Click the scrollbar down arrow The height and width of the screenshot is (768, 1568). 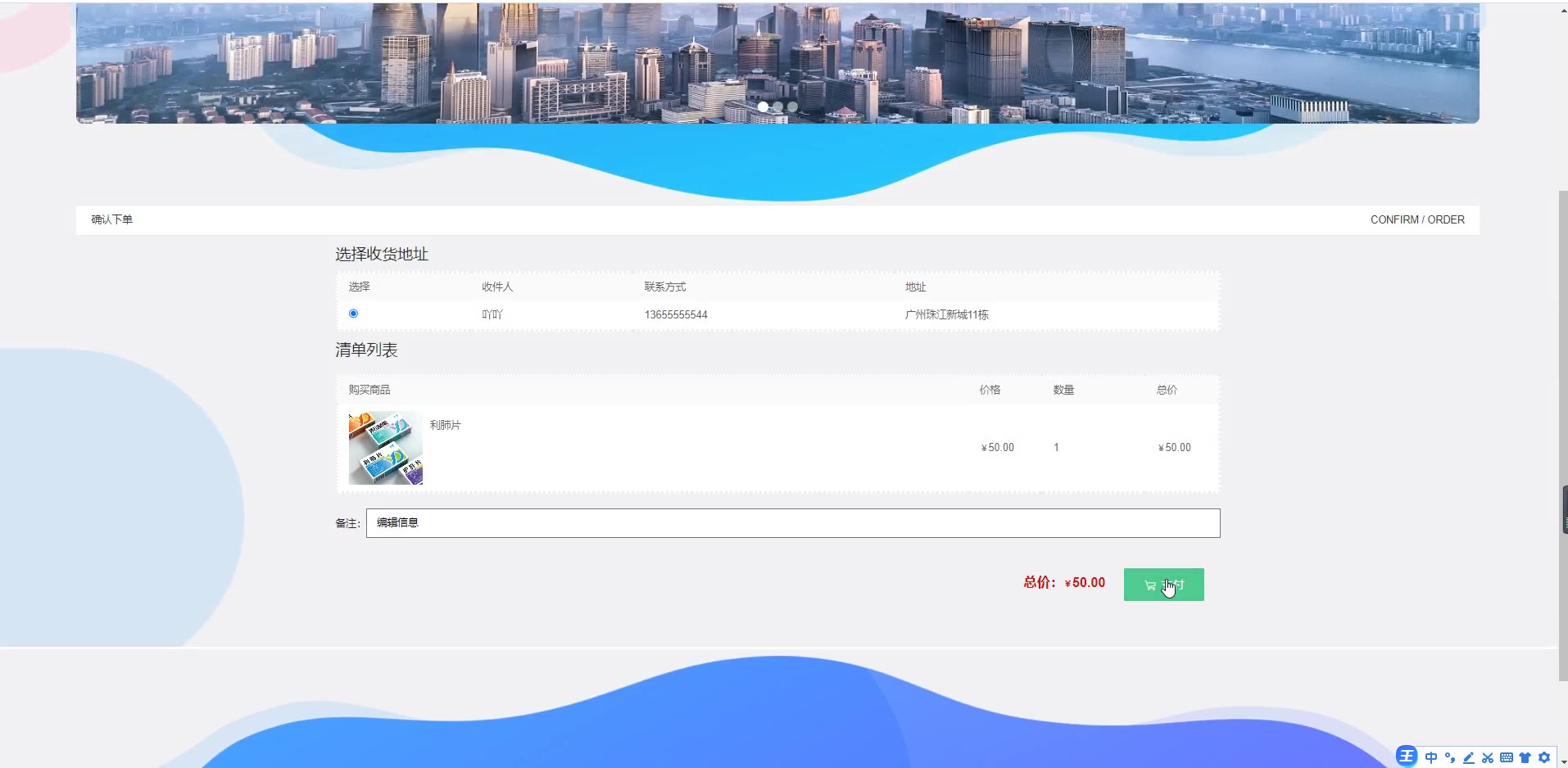[1563, 762]
